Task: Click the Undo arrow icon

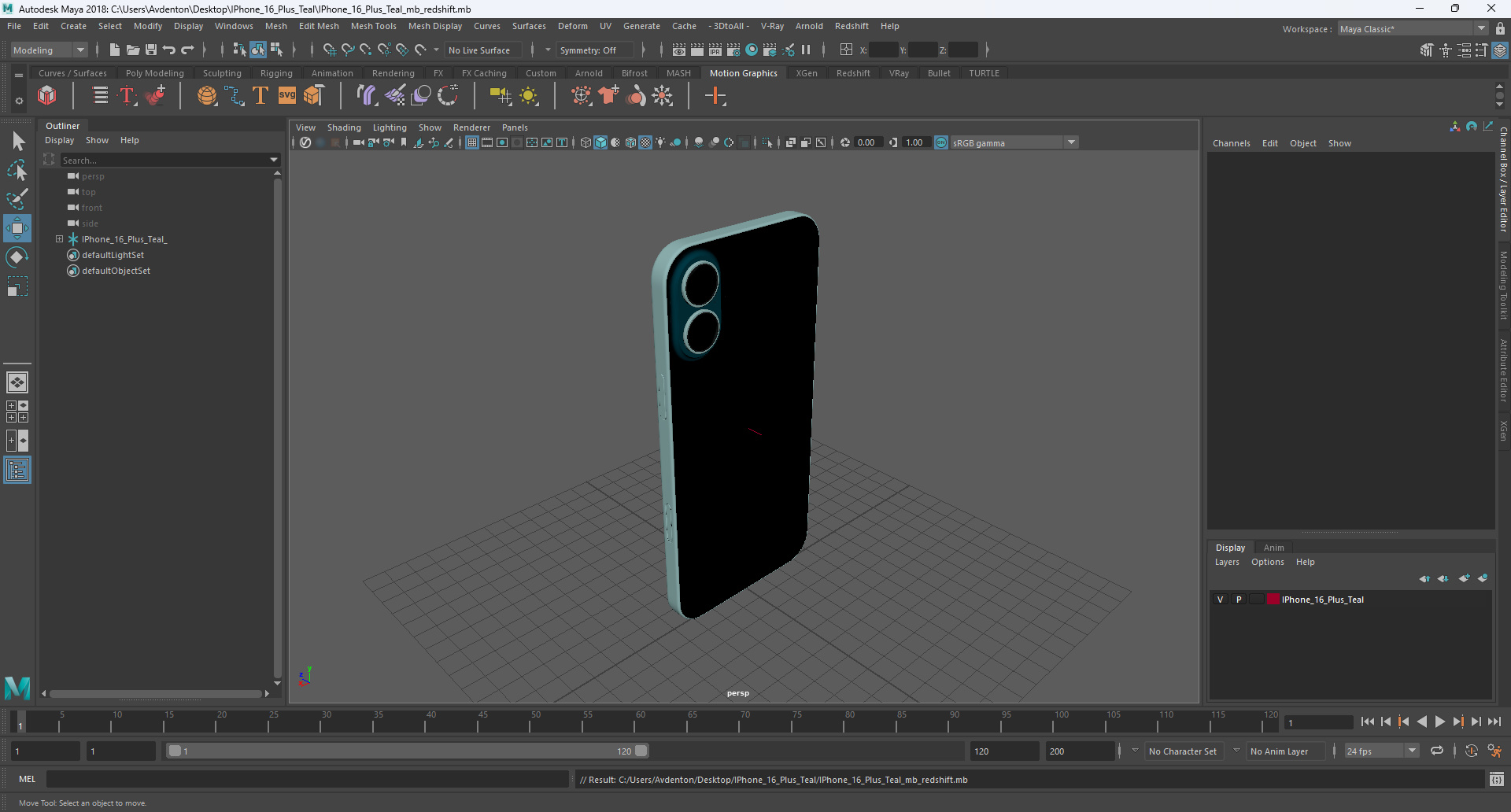Action: pos(168,50)
